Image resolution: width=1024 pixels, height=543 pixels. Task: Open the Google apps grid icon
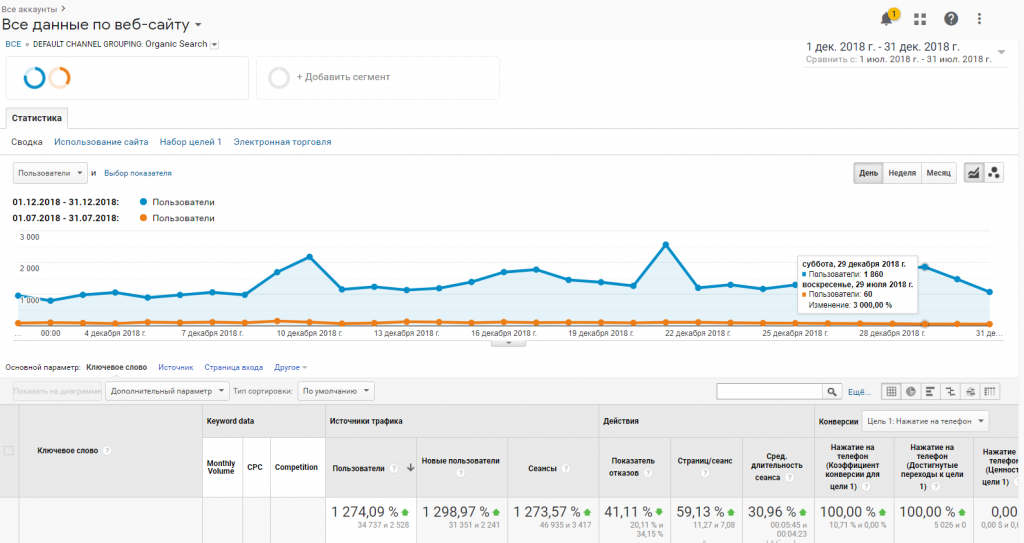pyautogui.click(x=920, y=19)
